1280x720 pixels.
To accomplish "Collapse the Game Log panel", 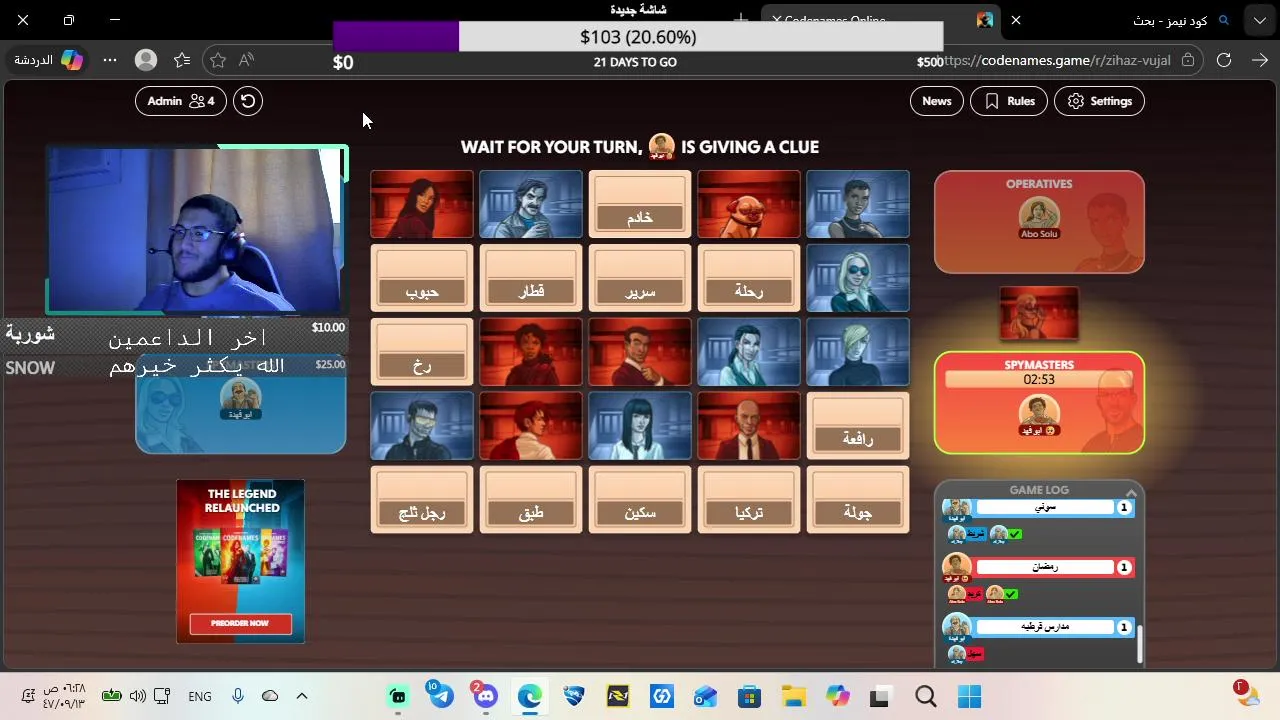I will pyautogui.click(x=1131, y=492).
